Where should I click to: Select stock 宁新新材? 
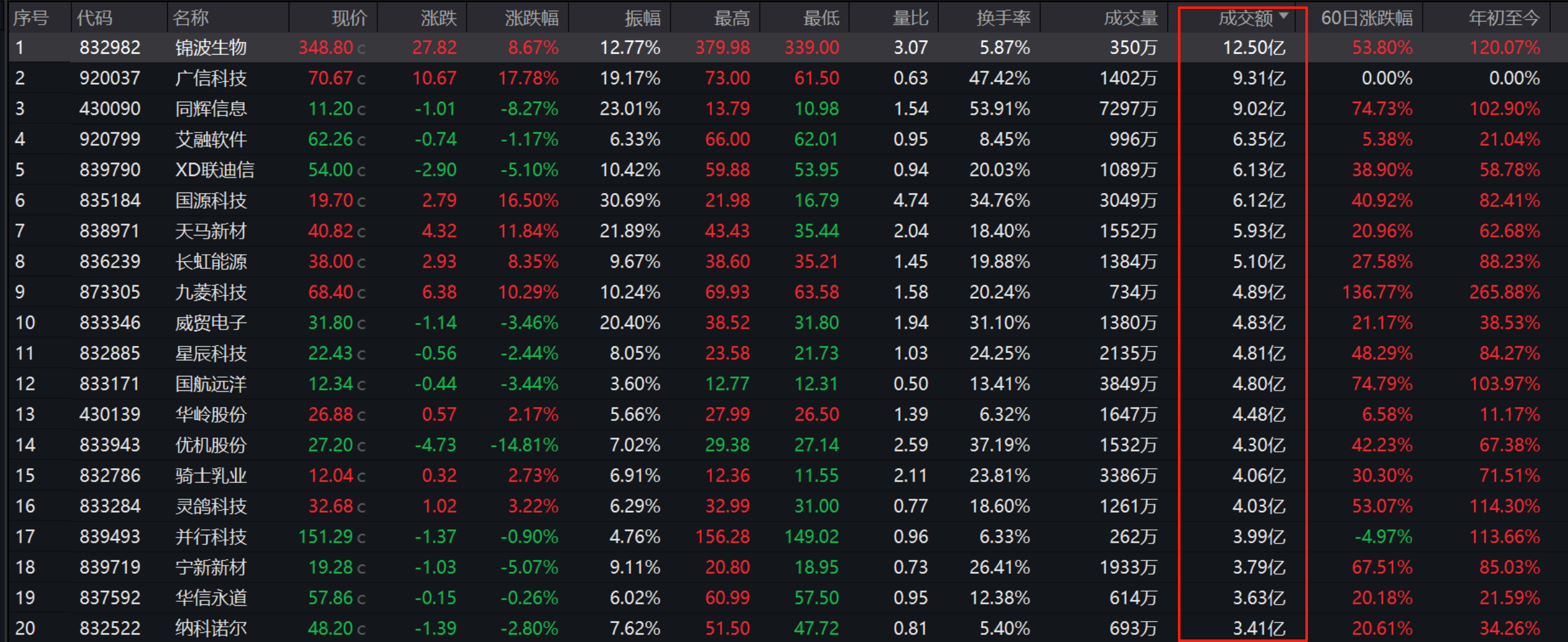point(211,567)
